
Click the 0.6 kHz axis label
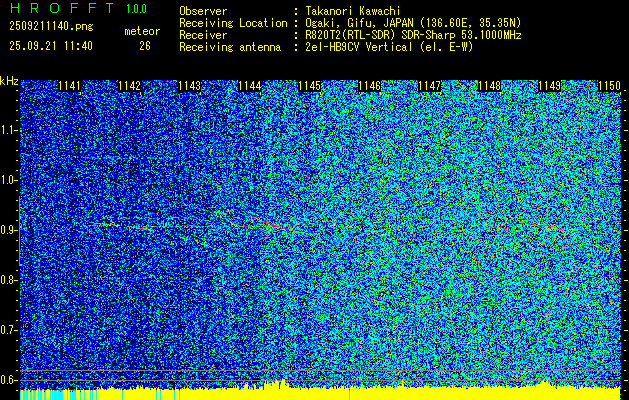(x=8, y=380)
